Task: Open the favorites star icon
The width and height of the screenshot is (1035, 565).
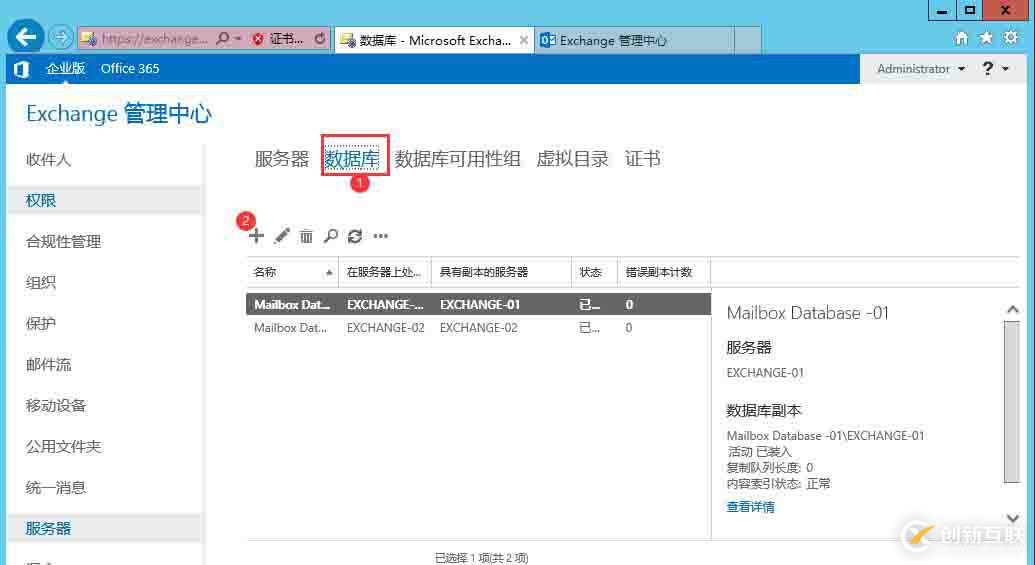Action: pyautogui.click(x=985, y=38)
